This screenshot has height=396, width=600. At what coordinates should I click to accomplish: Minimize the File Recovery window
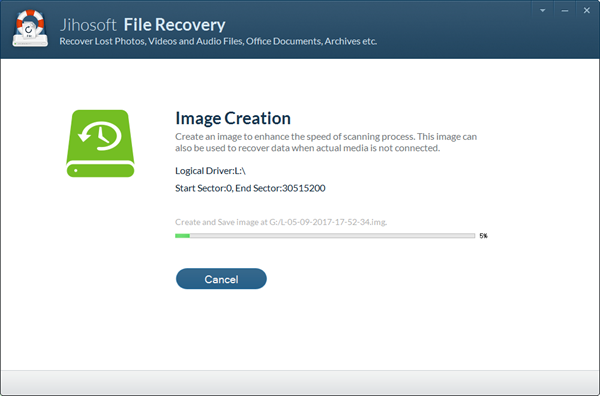[x=565, y=11]
